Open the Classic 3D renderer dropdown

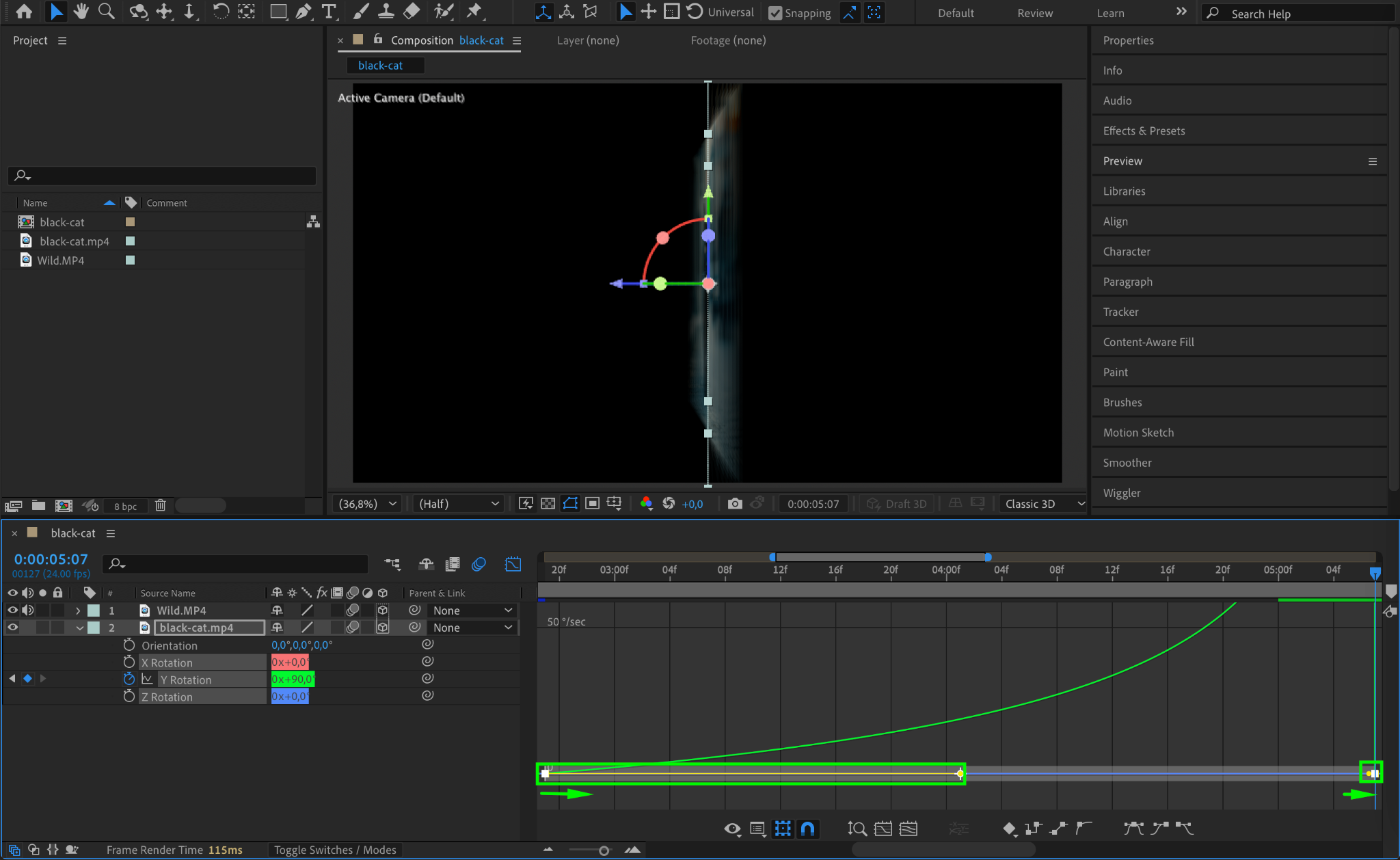pyautogui.click(x=1043, y=504)
